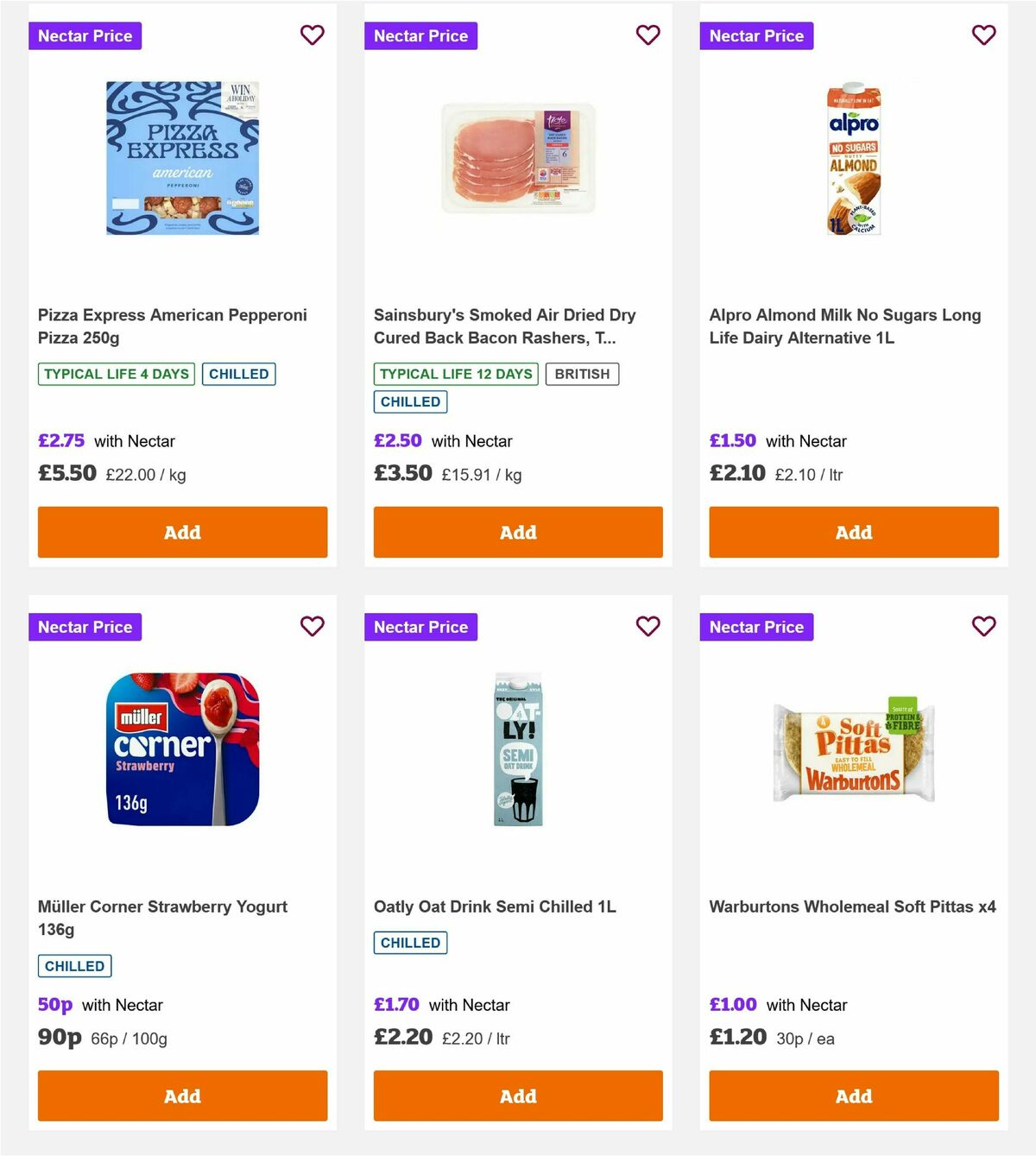Screen dimensions: 1036x1156
Task: Favourite the Warburtons Wholemeal Soft Pittas
Action: point(983,627)
